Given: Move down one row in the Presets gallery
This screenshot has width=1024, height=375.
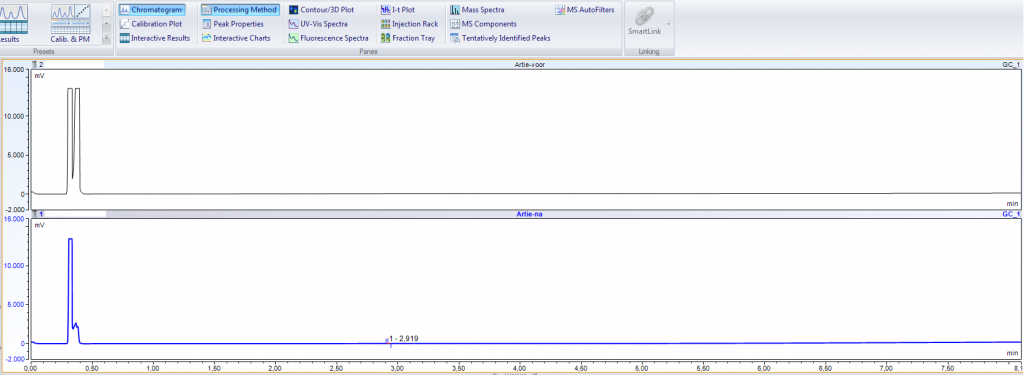Looking at the screenshot, I should point(106,24).
